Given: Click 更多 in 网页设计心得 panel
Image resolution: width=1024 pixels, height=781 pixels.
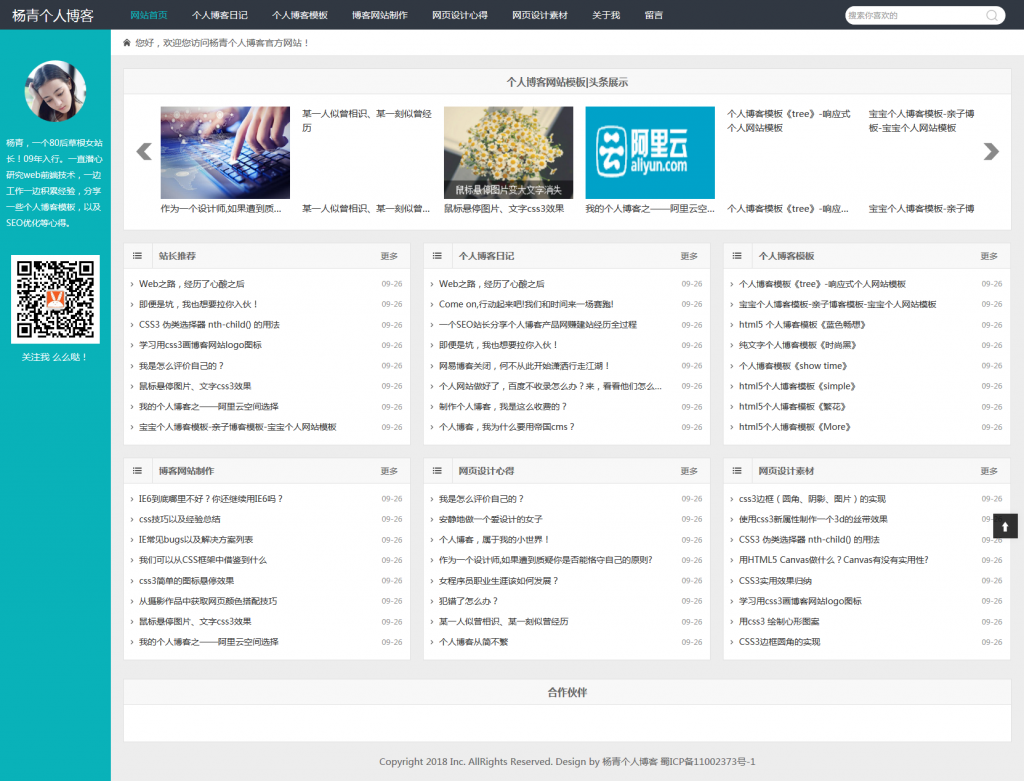Looking at the screenshot, I should click(x=689, y=471).
